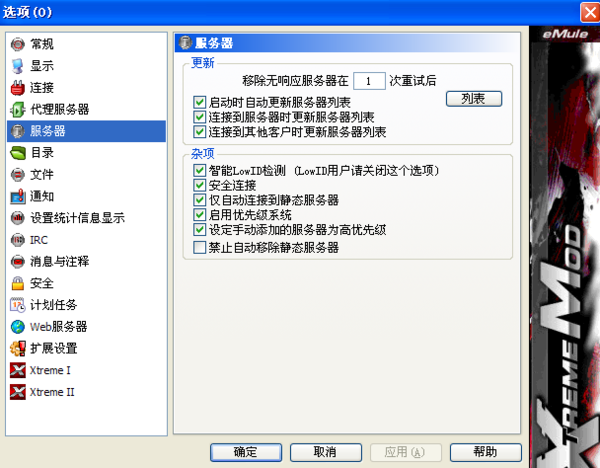600x468 pixels.
Task: Uncheck 启动时自动更新服务器列表
Action: pos(199,102)
